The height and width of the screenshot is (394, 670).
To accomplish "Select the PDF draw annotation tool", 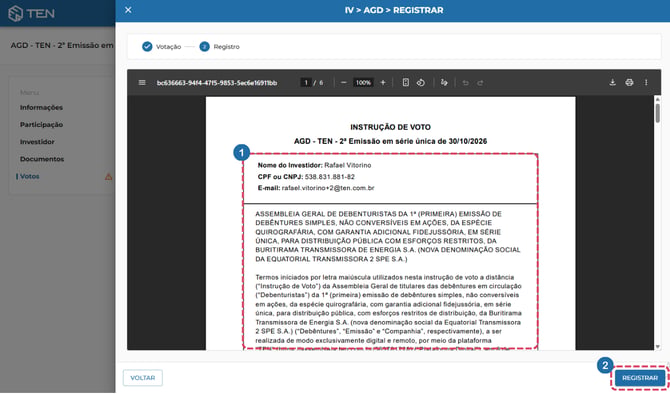I will pos(444,82).
